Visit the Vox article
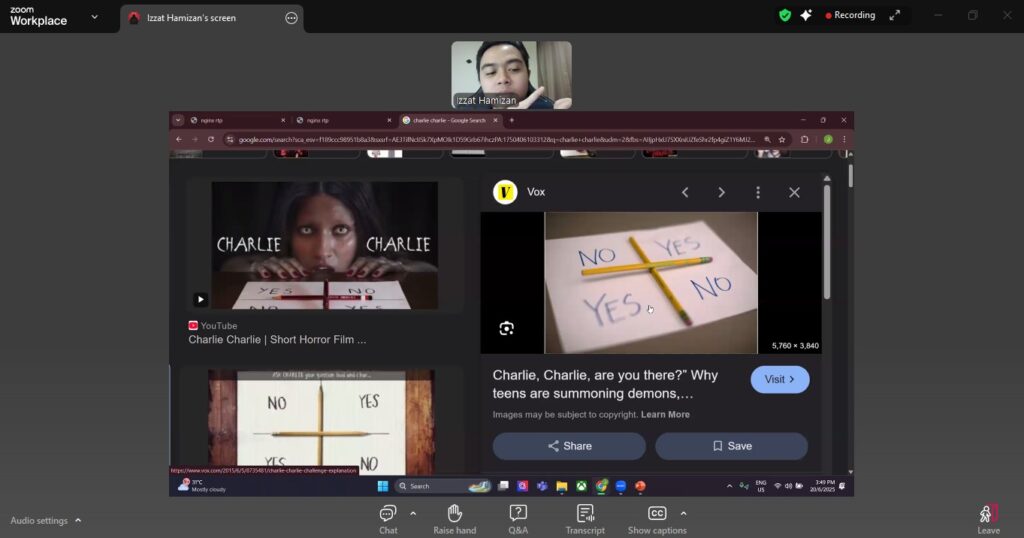Image resolution: width=1024 pixels, height=538 pixels. (x=780, y=379)
